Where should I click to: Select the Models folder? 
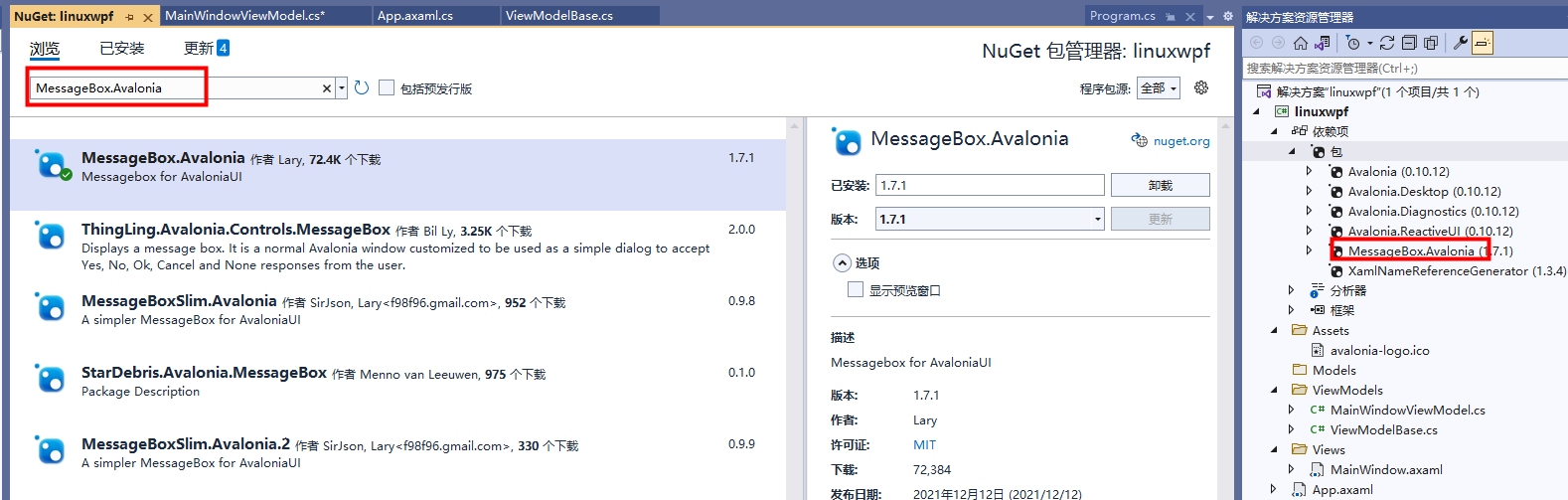[x=1333, y=370]
